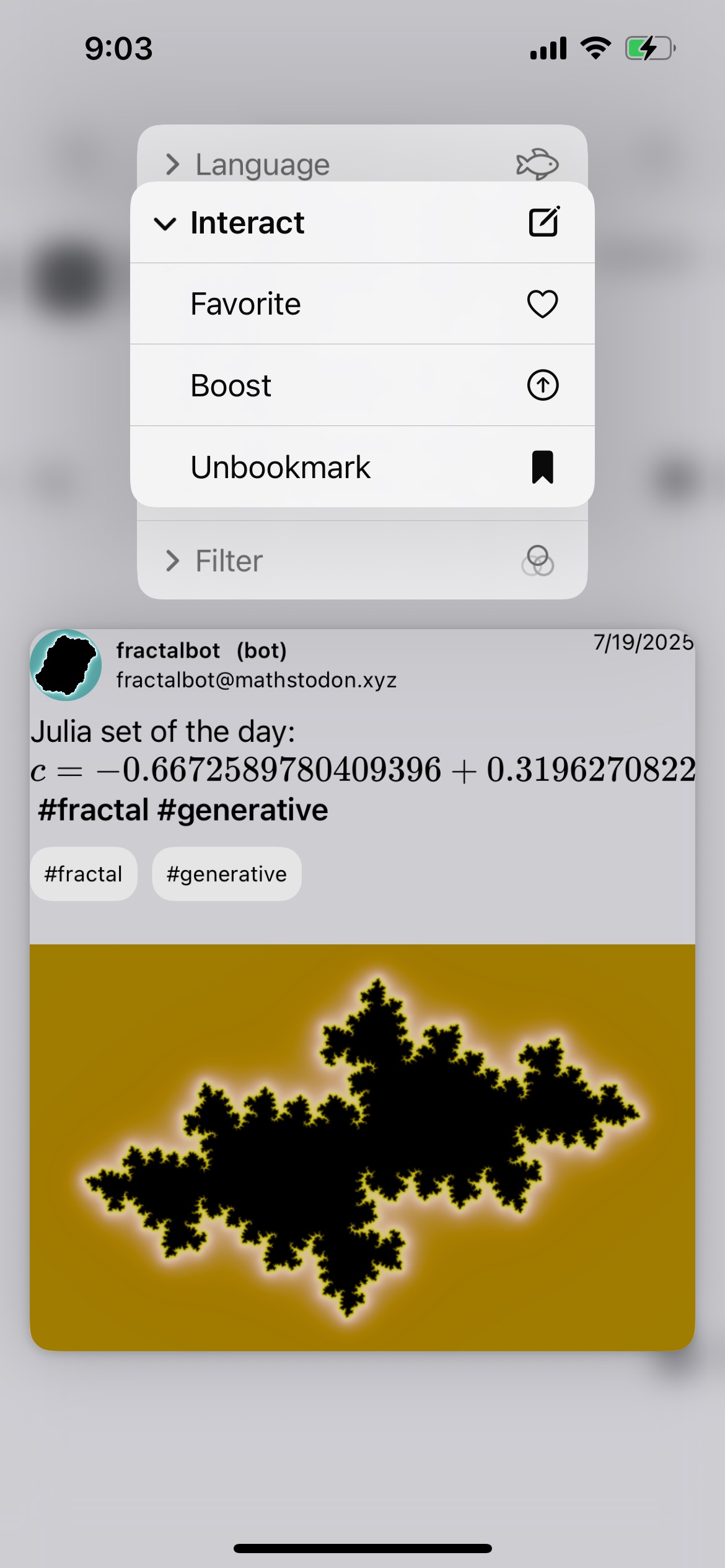Collapse the Interact section chevron
This screenshot has width=725, height=1568.
pos(165,223)
